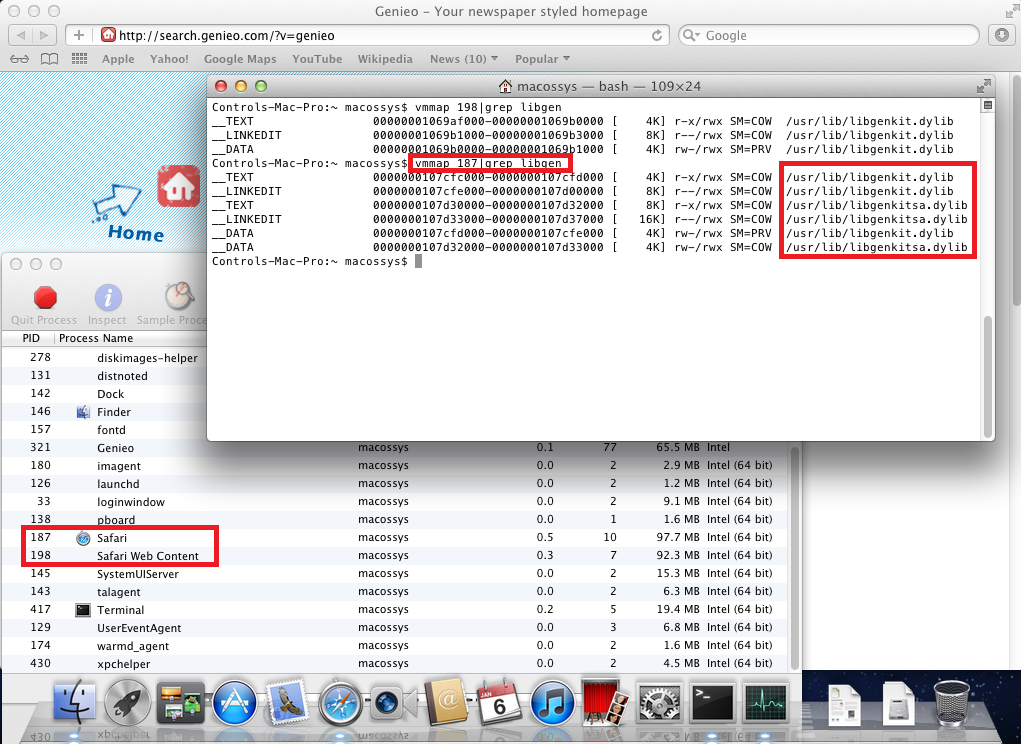The image size is (1021, 744).
Task: Go forward using Safari's forward arrow
Action: coord(44,35)
